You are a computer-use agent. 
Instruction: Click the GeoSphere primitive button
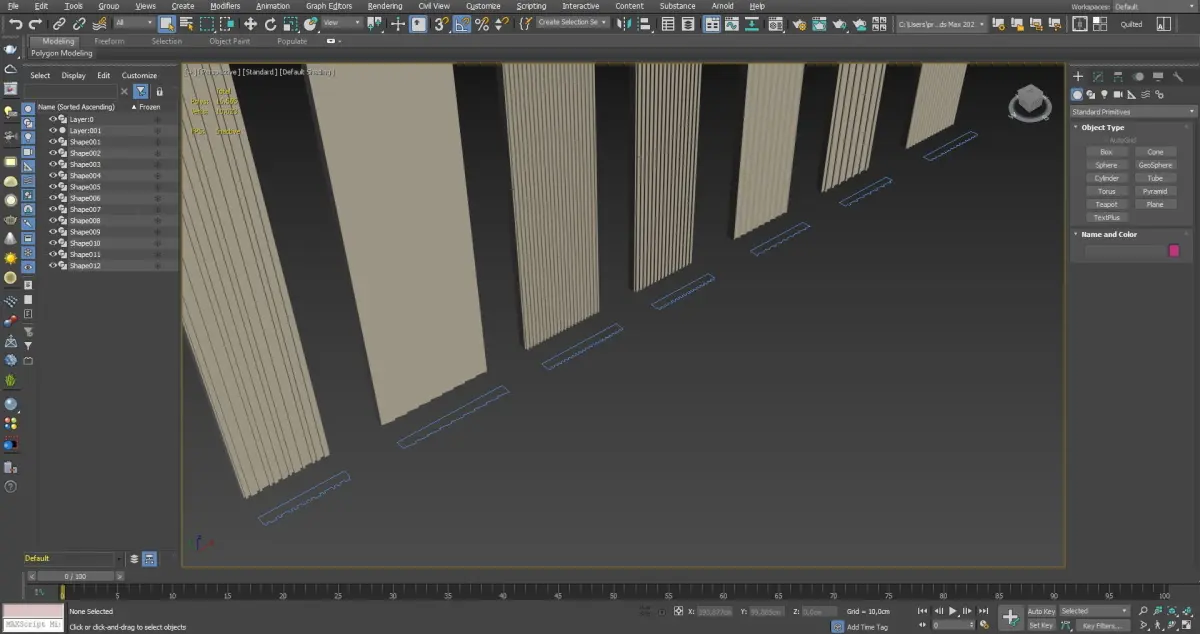click(1155, 165)
